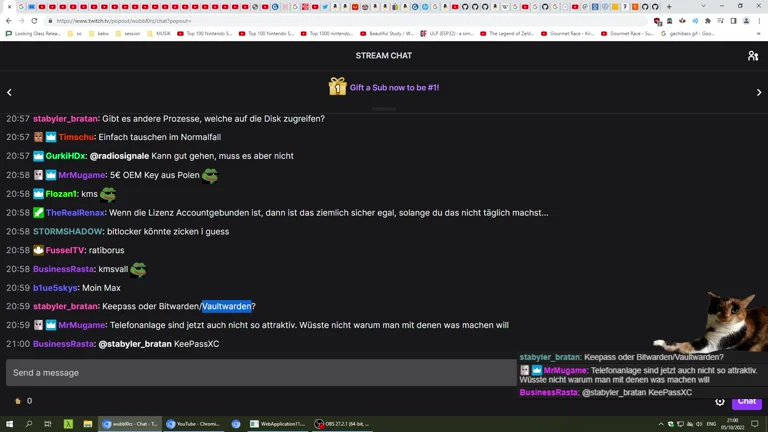Click the emote after 'kmsvall'
The height and width of the screenshot is (432, 768).
(x=138, y=269)
